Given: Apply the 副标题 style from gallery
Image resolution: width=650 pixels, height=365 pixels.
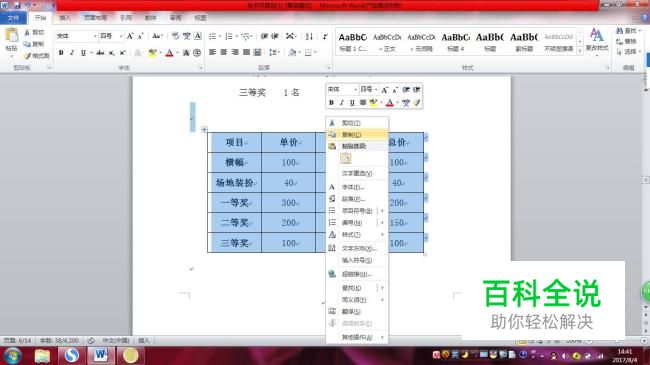Looking at the screenshot, I should click(524, 42).
